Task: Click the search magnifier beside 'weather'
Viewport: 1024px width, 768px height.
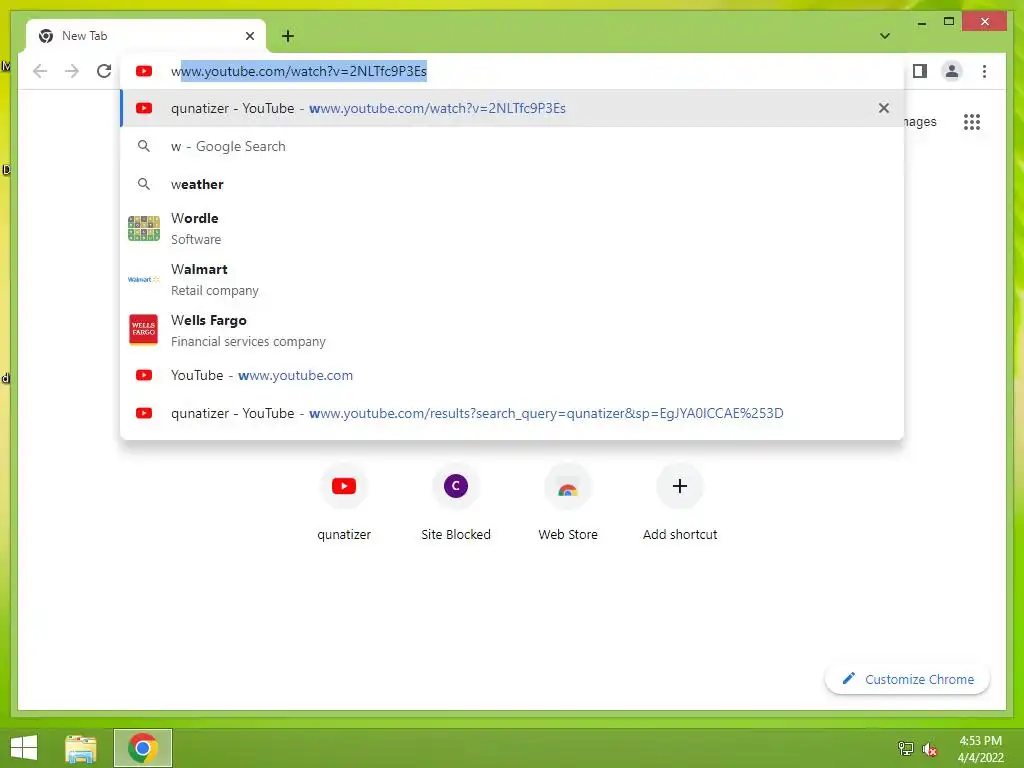Action: click(144, 184)
